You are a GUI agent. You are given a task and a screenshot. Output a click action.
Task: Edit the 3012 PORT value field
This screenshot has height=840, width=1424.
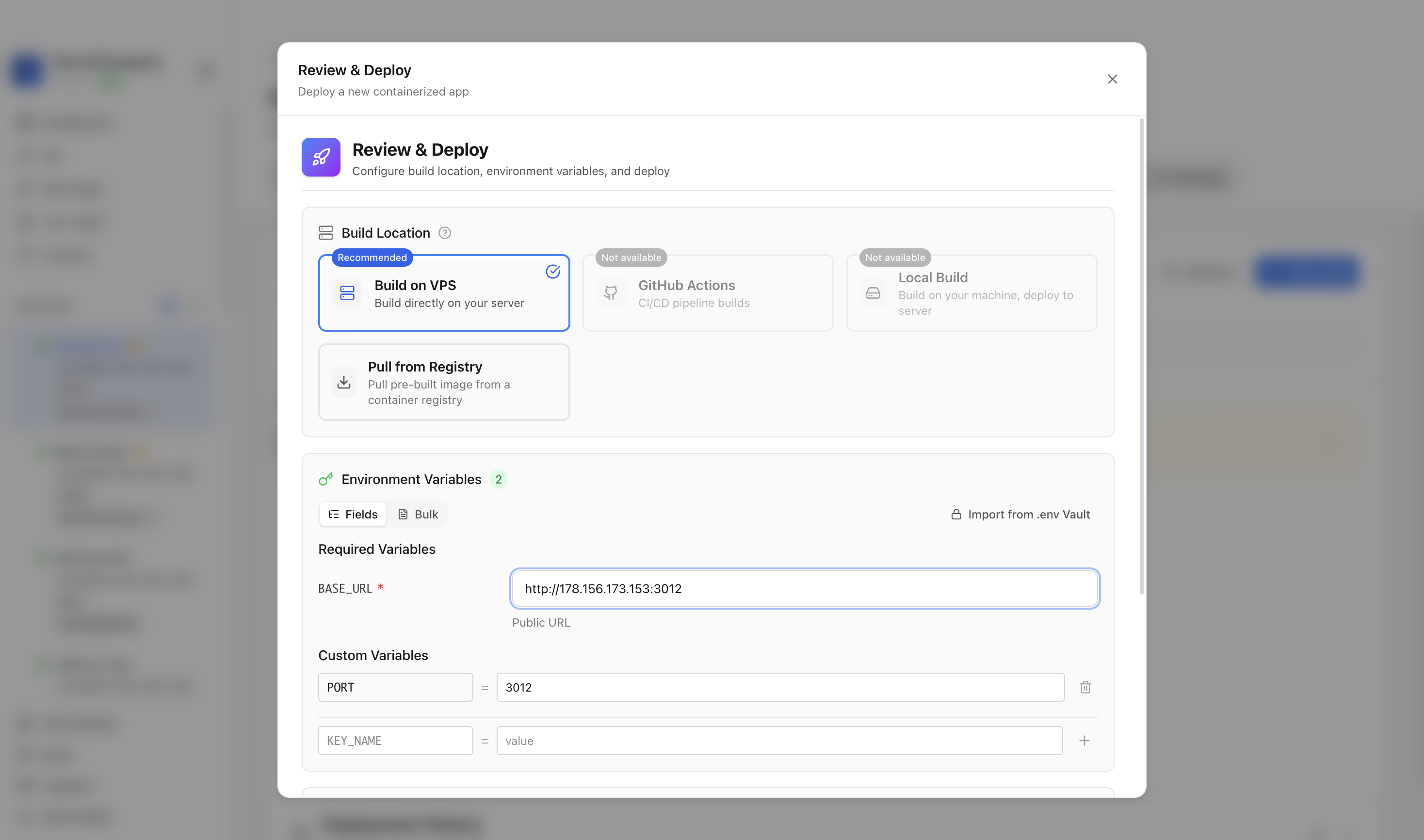tap(780, 687)
